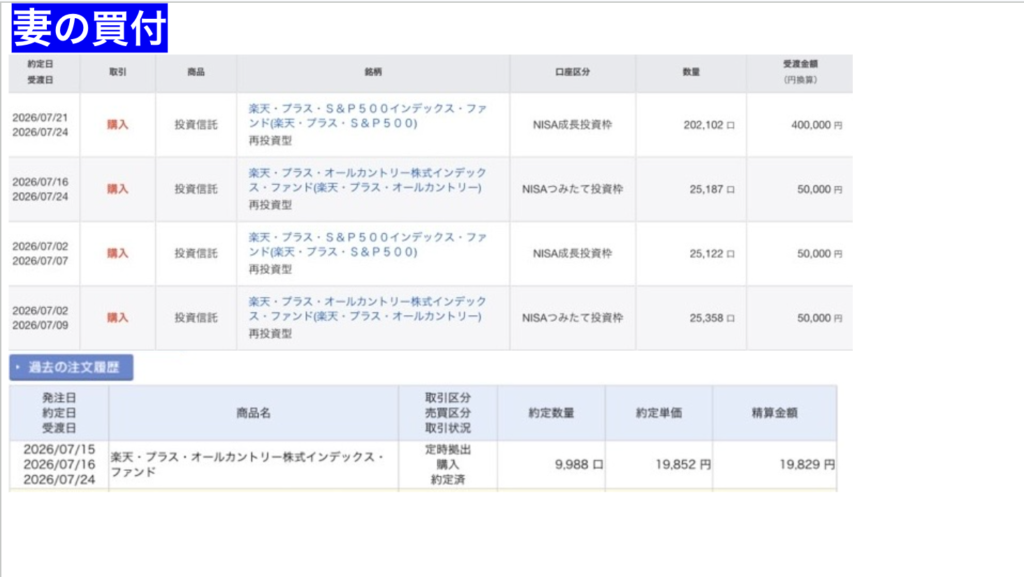Open オールカントリー fund link dated 2026/07/16
Image resolution: width=1024 pixels, height=577 pixels.
click(x=367, y=180)
